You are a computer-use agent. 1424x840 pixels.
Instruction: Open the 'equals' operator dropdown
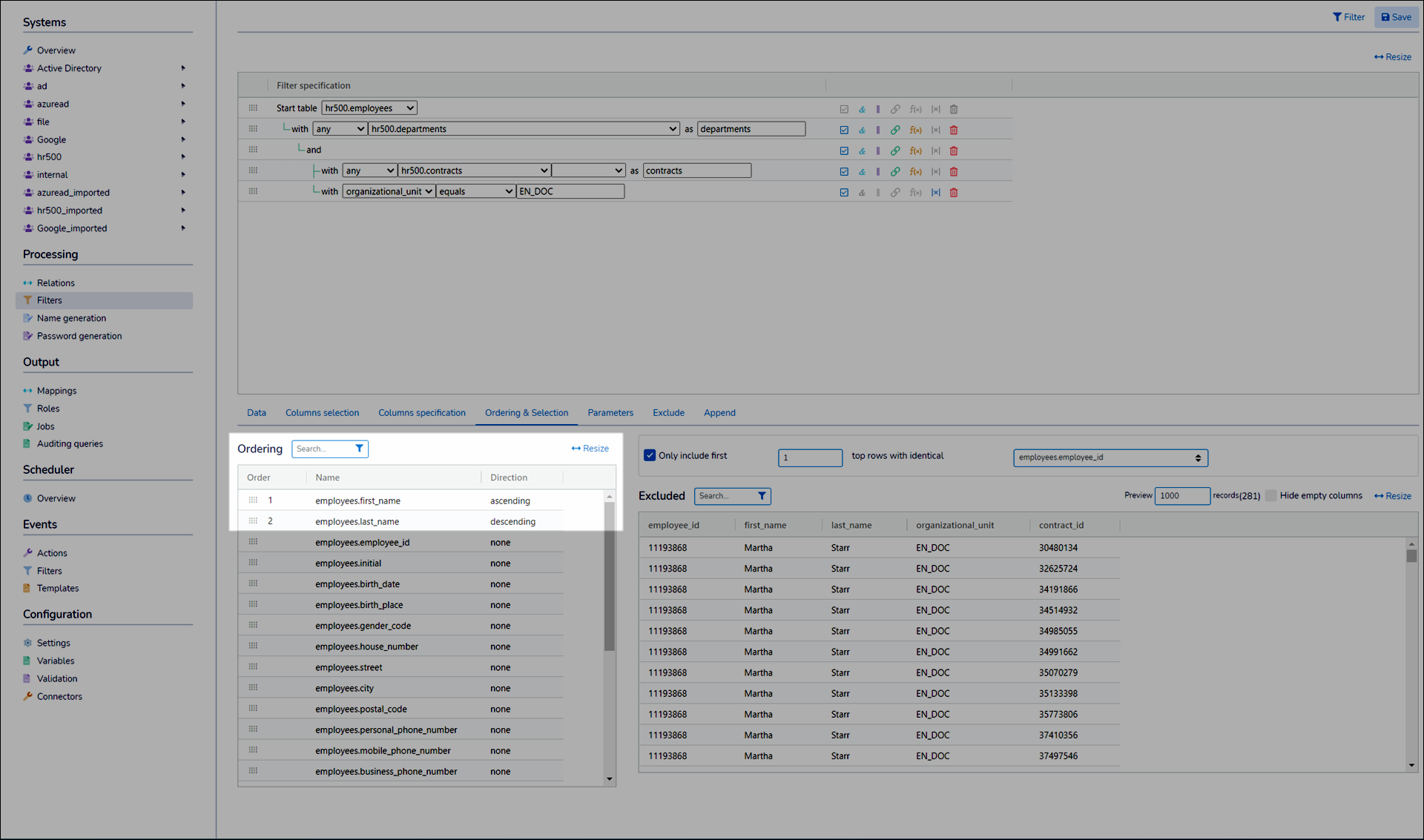[475, 191]
